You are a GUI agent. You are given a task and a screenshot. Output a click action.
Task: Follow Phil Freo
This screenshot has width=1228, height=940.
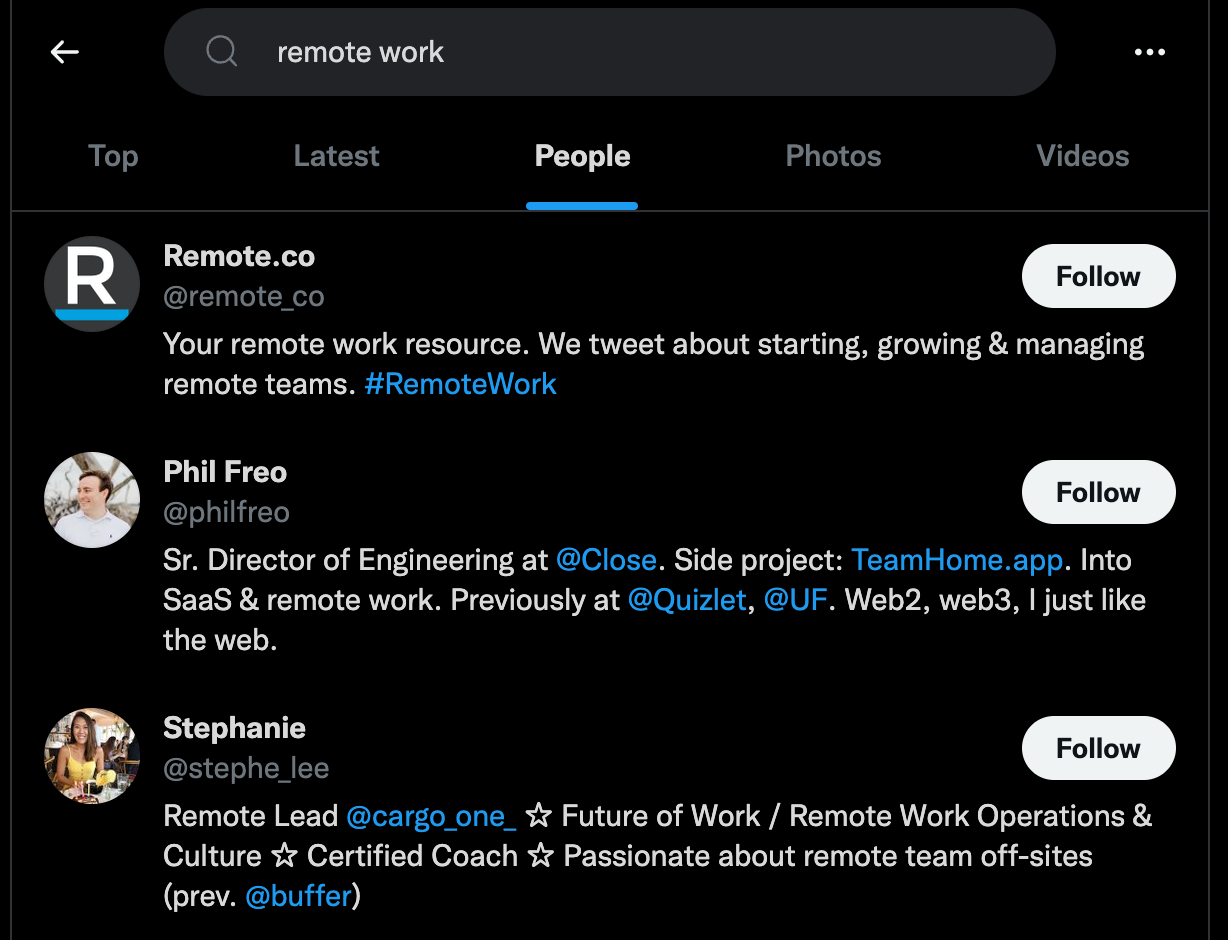pyautogui.click(x=1098, y=492)
